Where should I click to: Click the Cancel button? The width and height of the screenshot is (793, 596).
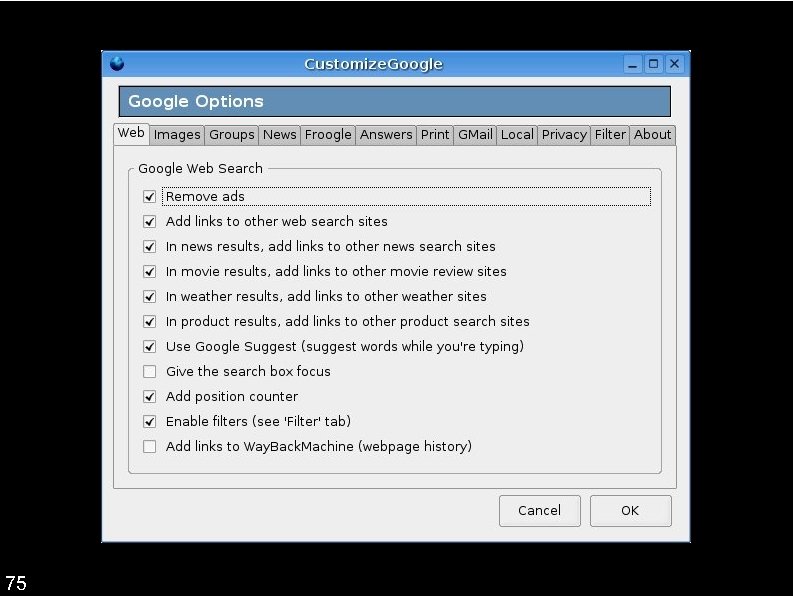(539, 511)
